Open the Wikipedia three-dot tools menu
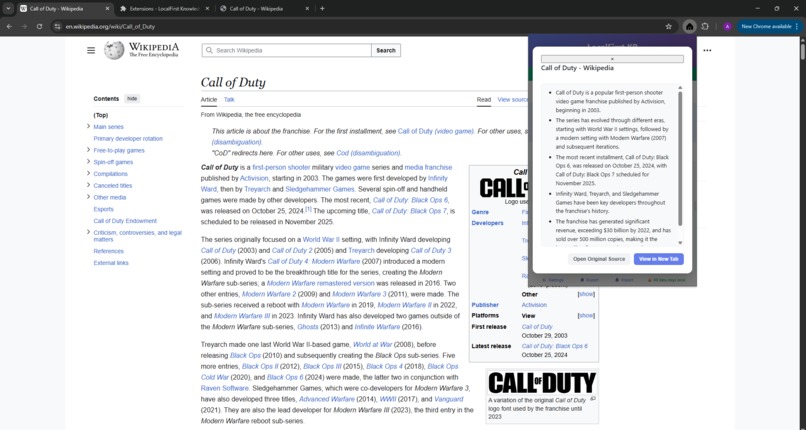The width and height of the screenshot is (806, 430). 707,50
